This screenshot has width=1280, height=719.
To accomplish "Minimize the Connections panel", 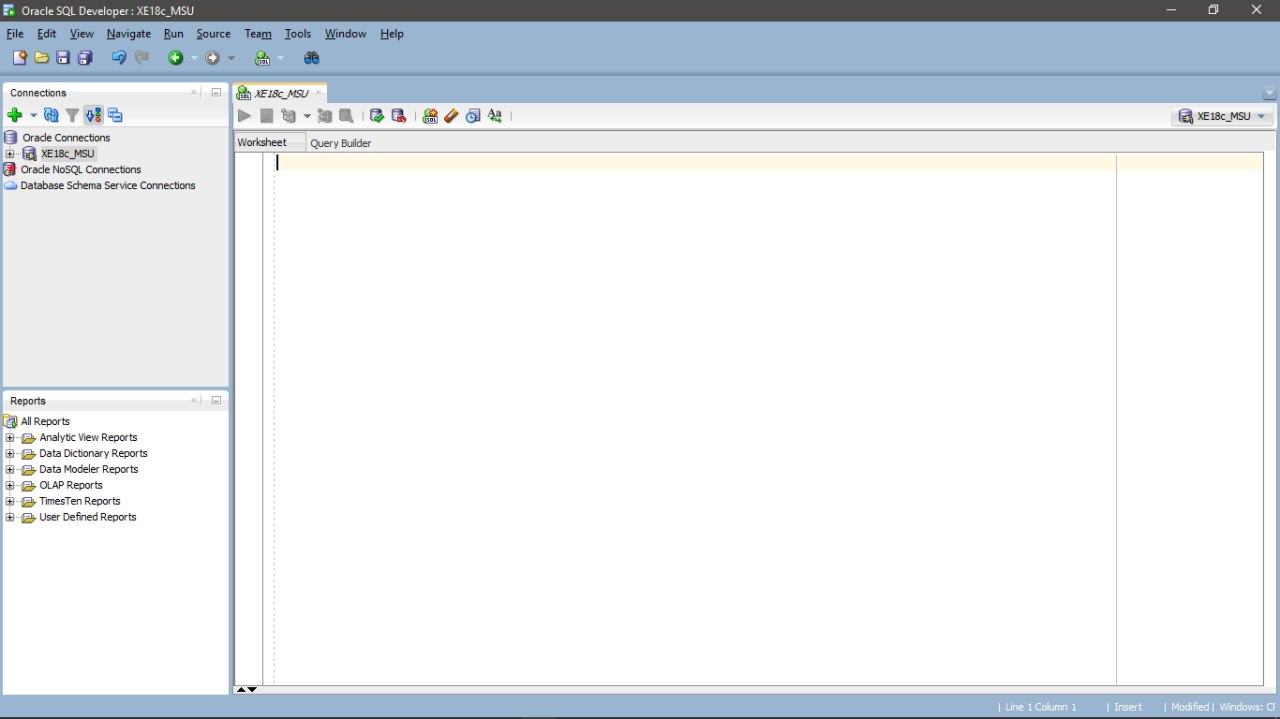I will (216, 92).
